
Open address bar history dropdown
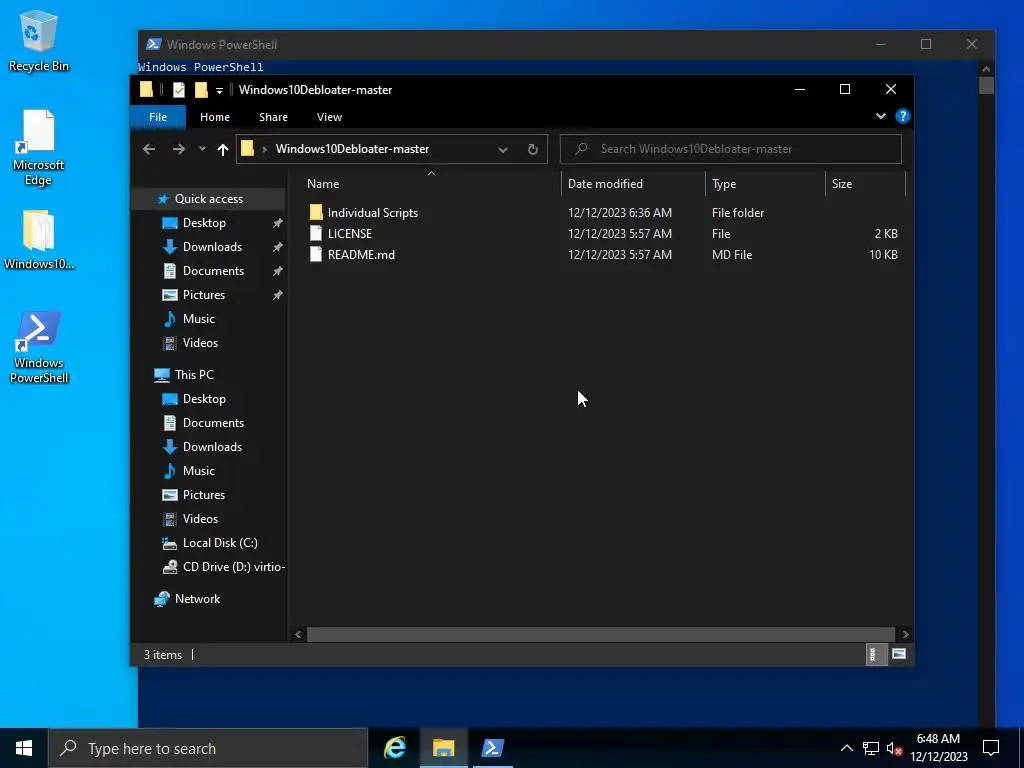(x=503, y=150)
